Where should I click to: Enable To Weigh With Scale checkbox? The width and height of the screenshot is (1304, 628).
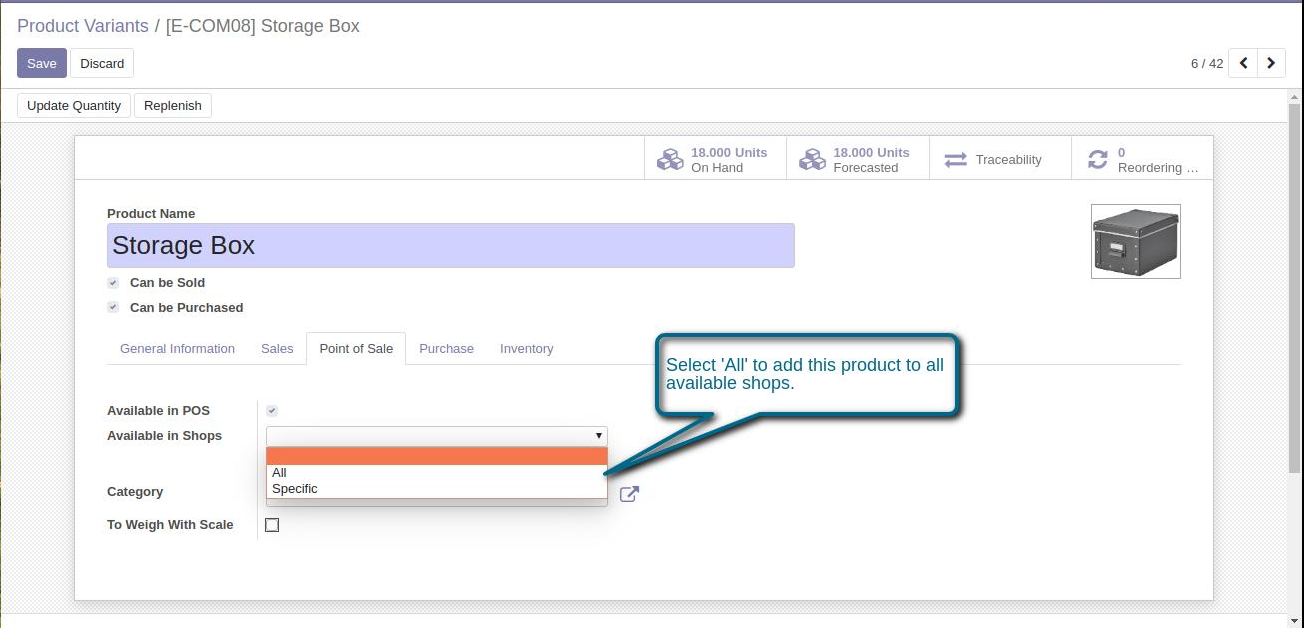click(272, 525)
